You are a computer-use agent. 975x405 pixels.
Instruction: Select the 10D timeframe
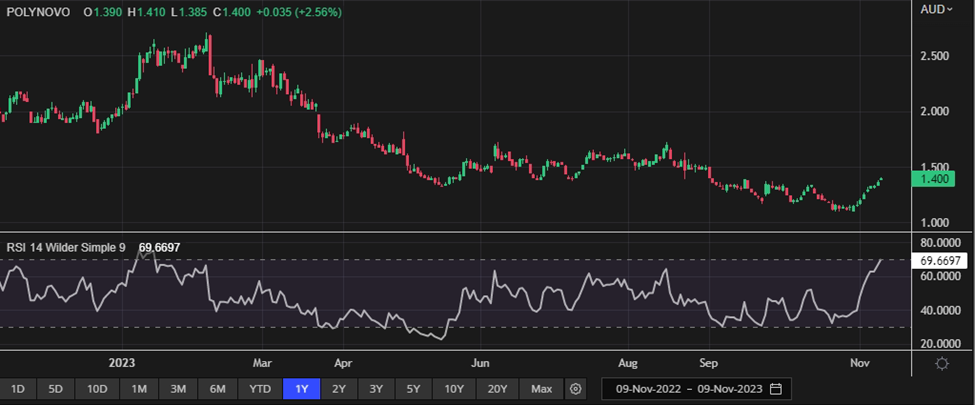[97, 389]
